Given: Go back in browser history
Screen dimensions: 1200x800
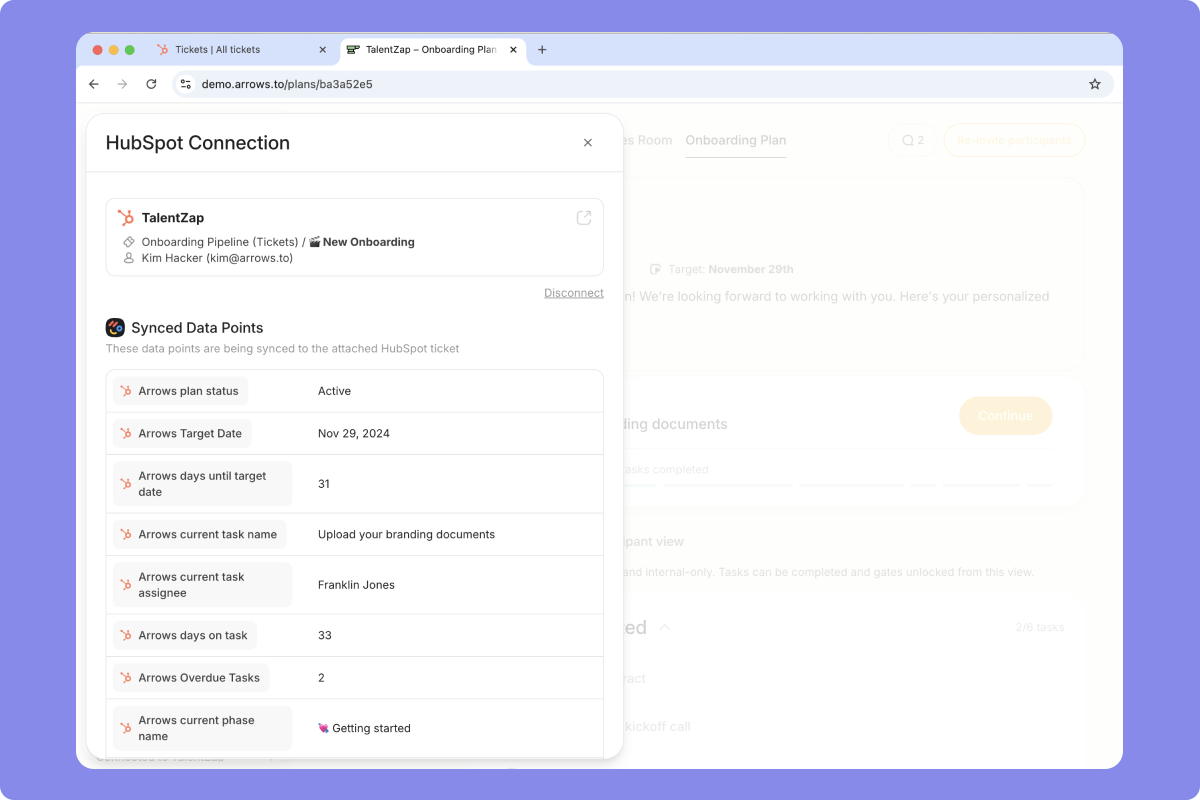Looking at the screenshot, I should click(94, 84).
